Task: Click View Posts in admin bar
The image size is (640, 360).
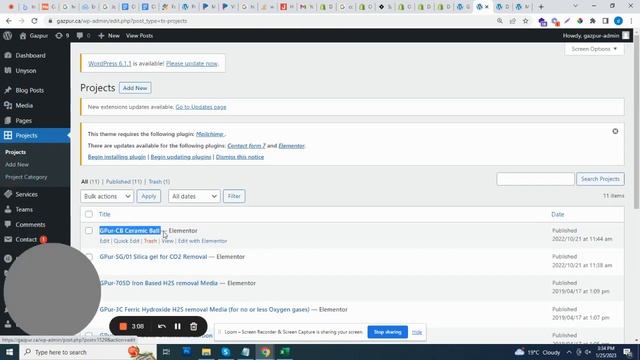Action: click(139, 36)
